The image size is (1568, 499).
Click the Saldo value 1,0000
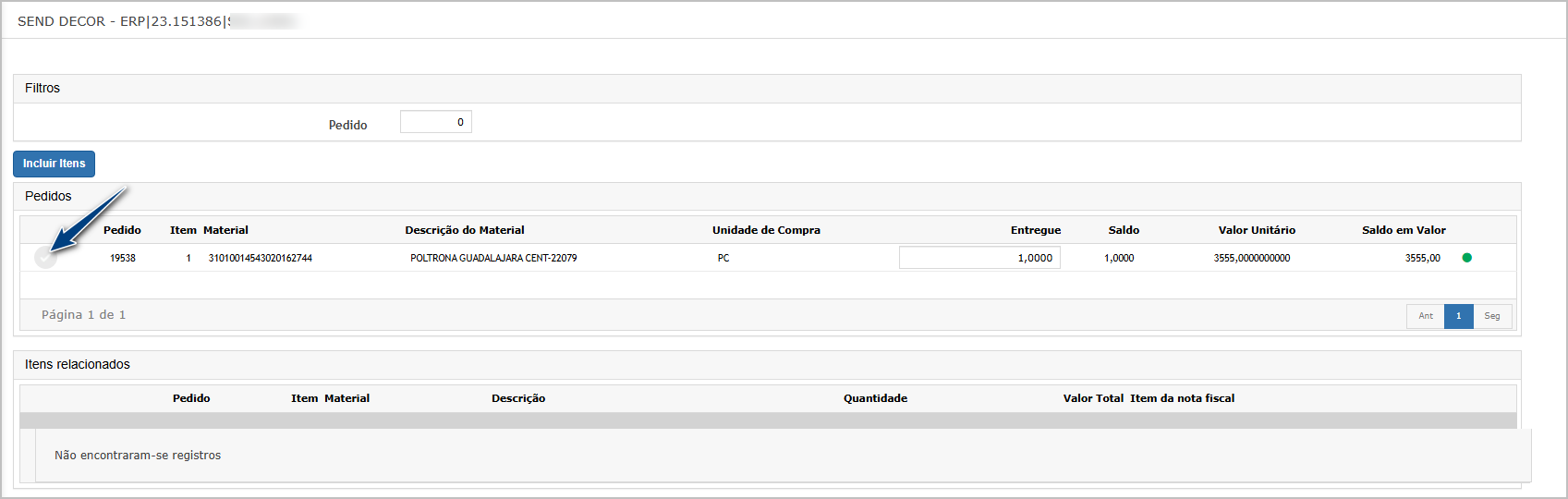coord(1119,258)
